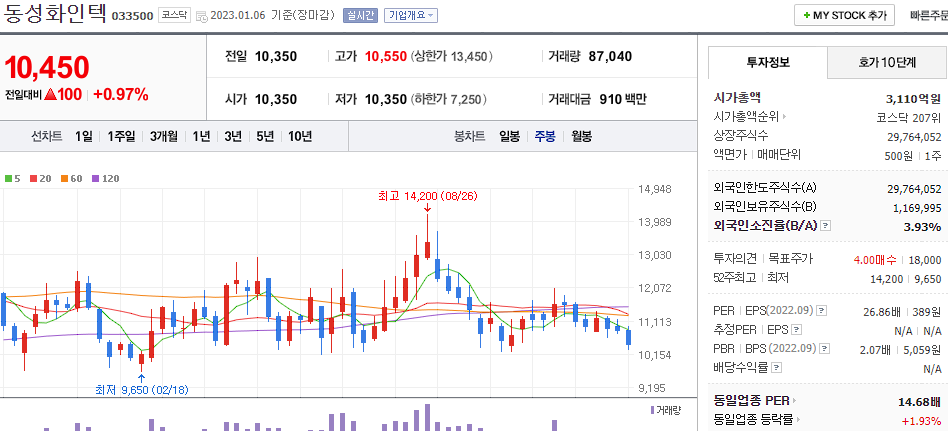Click the orange 60-day moving average swatch
948x431 pixels.
pos(64,178)
